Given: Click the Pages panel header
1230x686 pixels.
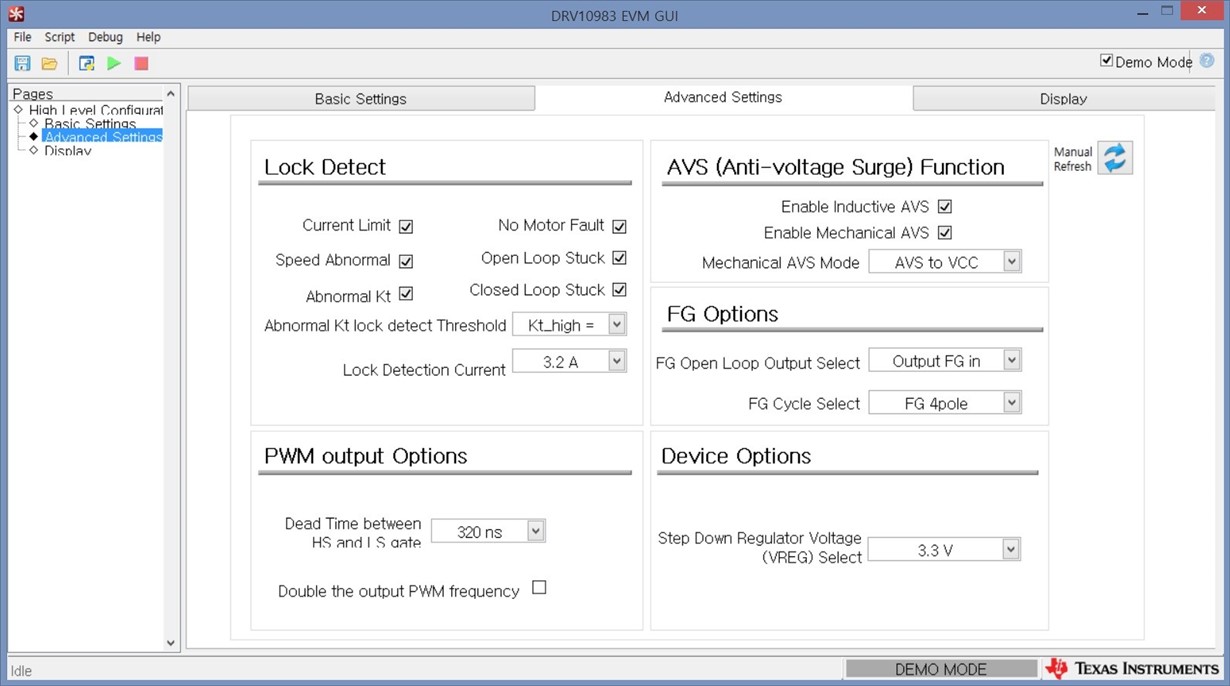Looking at the screenshot, I should 33,94.
